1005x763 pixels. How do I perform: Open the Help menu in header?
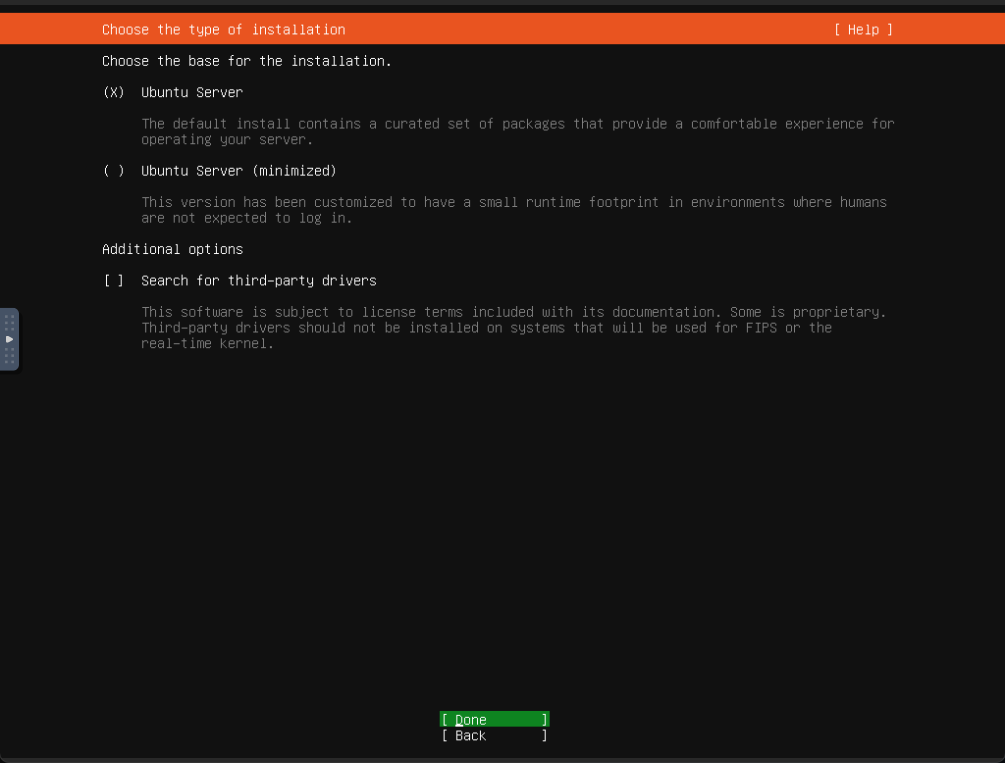point(863,29)
